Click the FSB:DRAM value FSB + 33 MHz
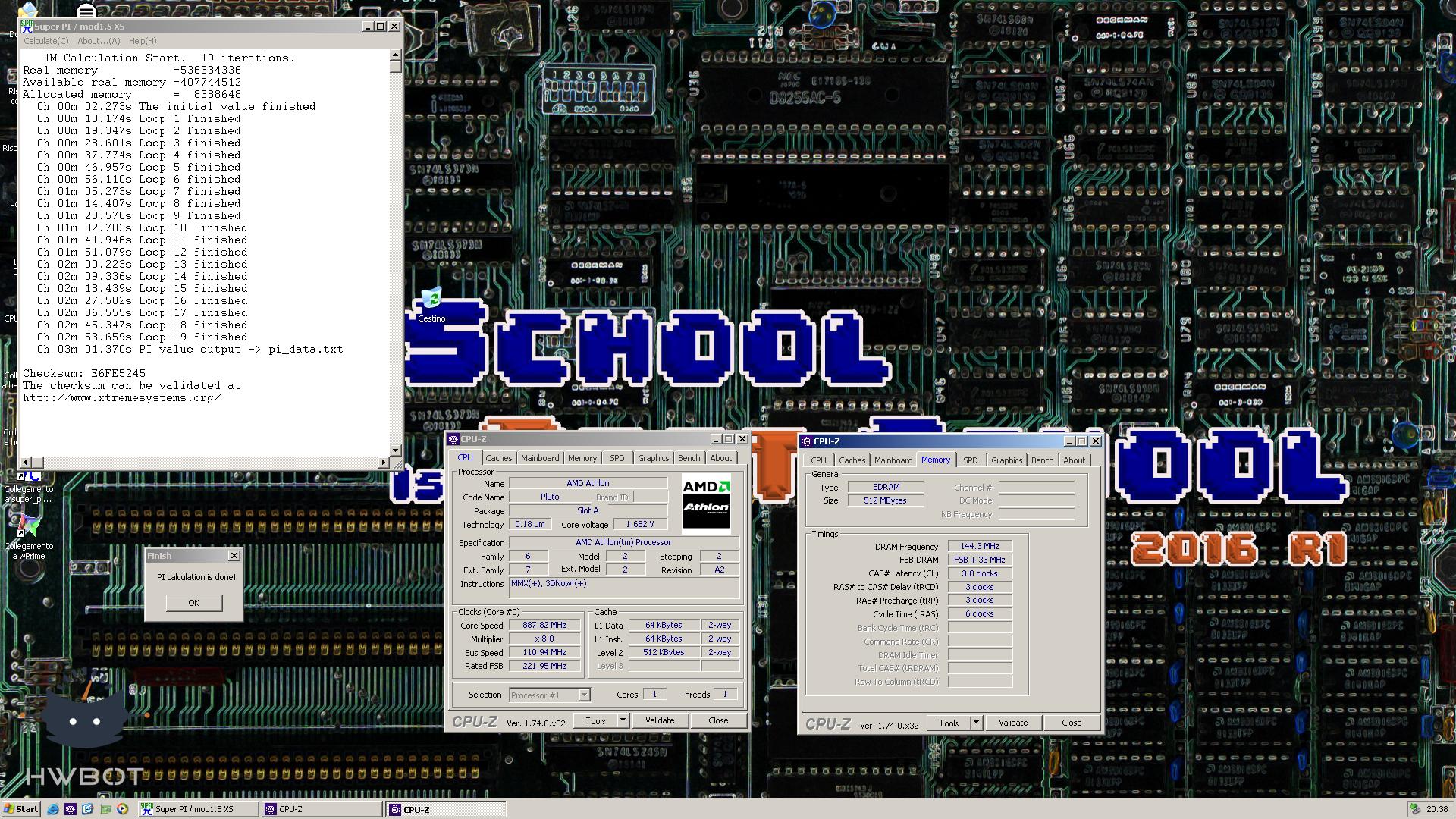Screen dimensions: 1456x819 979,560
